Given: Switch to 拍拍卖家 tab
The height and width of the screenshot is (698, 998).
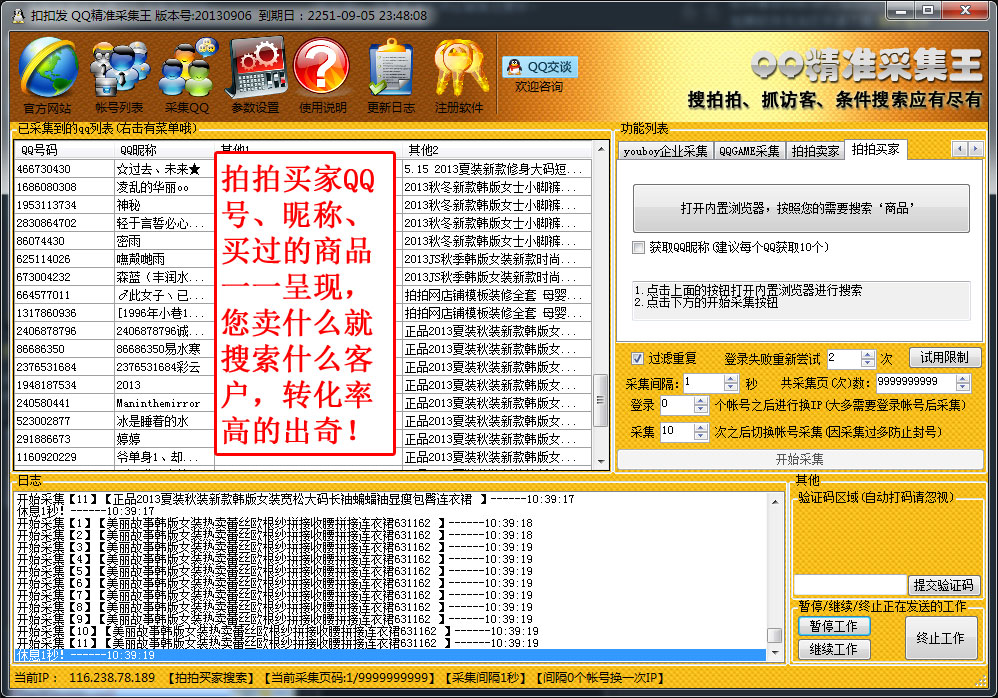Looking at the screenshot, I should tap(815, 151).
